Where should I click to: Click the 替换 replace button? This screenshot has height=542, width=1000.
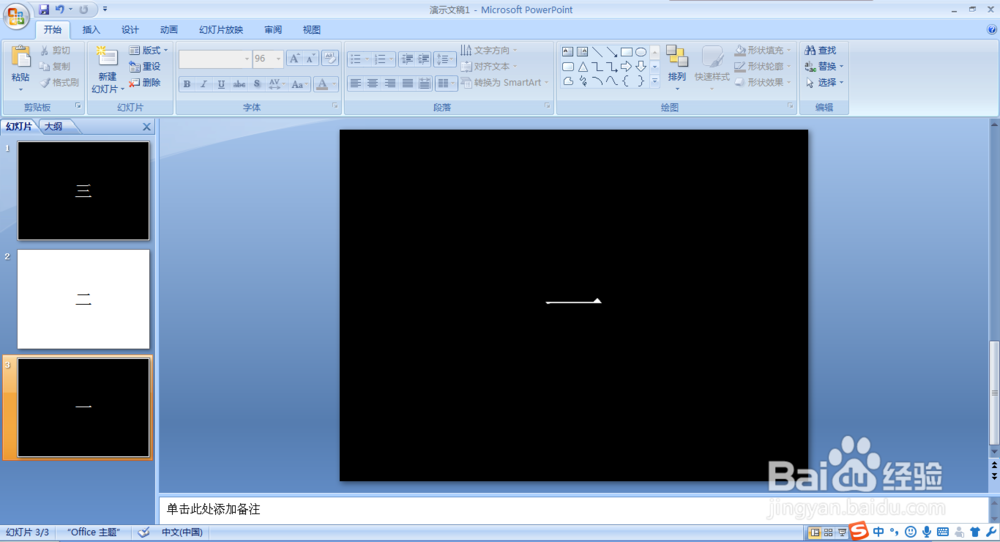coord(824,66)
